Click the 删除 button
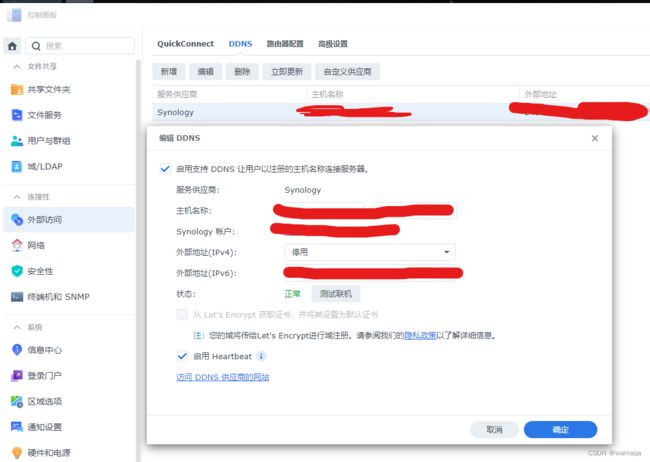Image resolution: width=650 pixels, height=462 pixels. pyautogui.click(x=242, y=71)
